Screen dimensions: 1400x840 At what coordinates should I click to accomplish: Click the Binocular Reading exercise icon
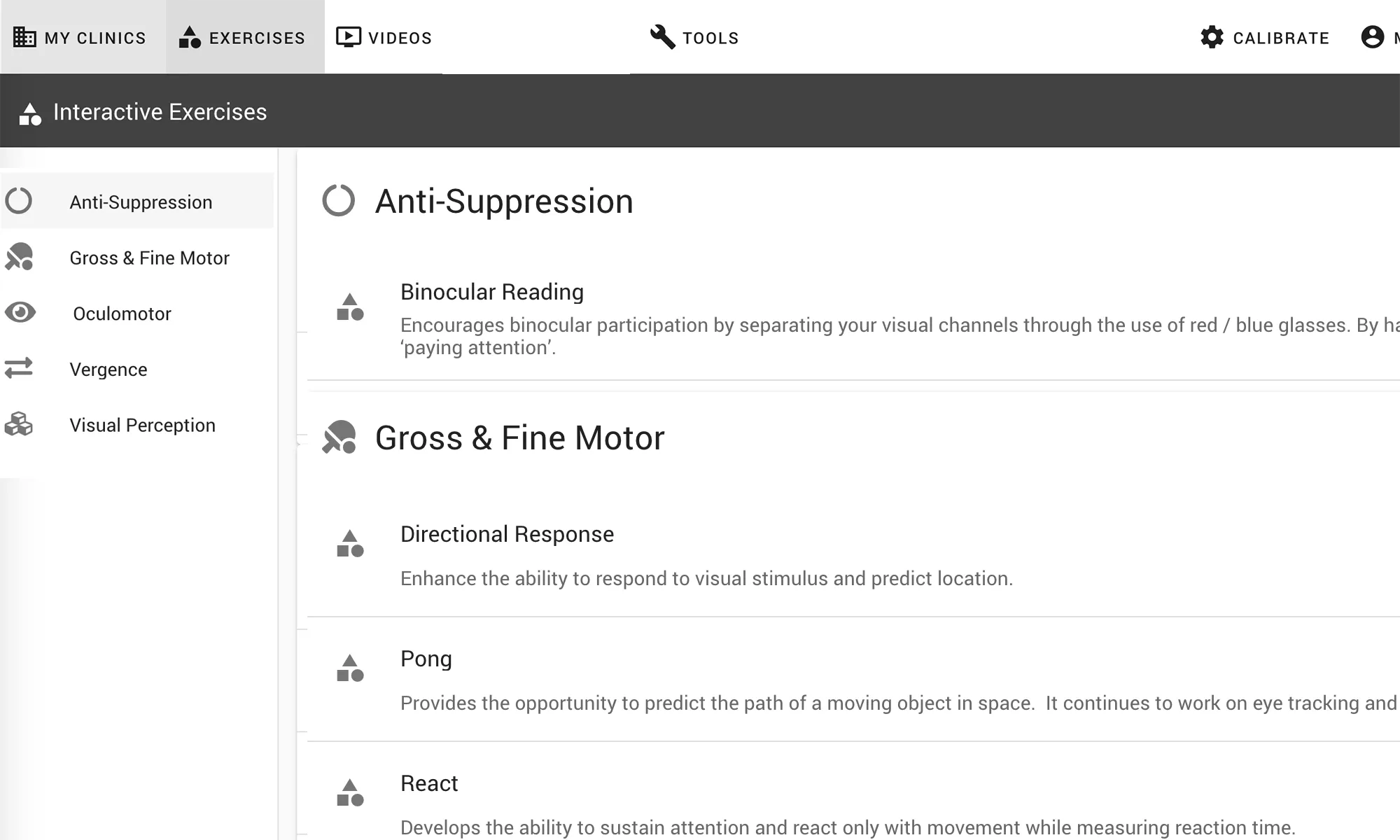pos(350,307)
